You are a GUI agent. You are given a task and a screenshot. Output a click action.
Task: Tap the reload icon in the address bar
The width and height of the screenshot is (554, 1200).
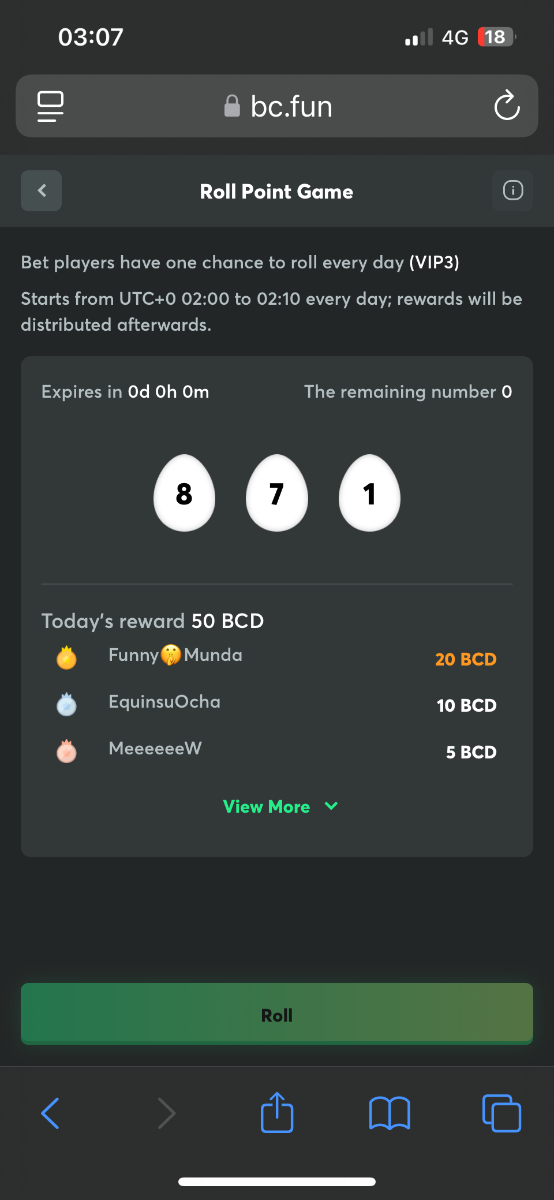tap(507, 105)
